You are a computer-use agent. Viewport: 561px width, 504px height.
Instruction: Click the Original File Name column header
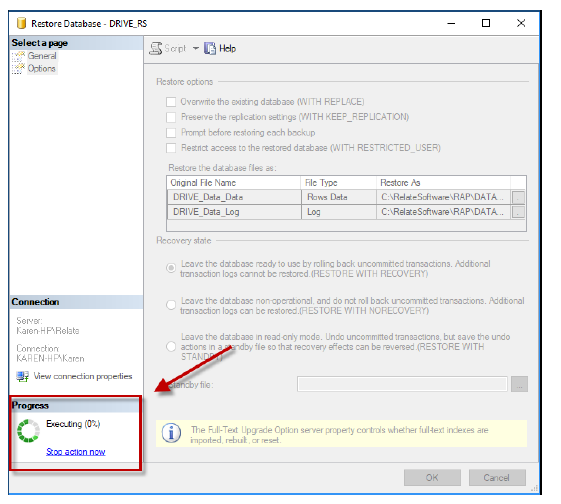point(234,183)
